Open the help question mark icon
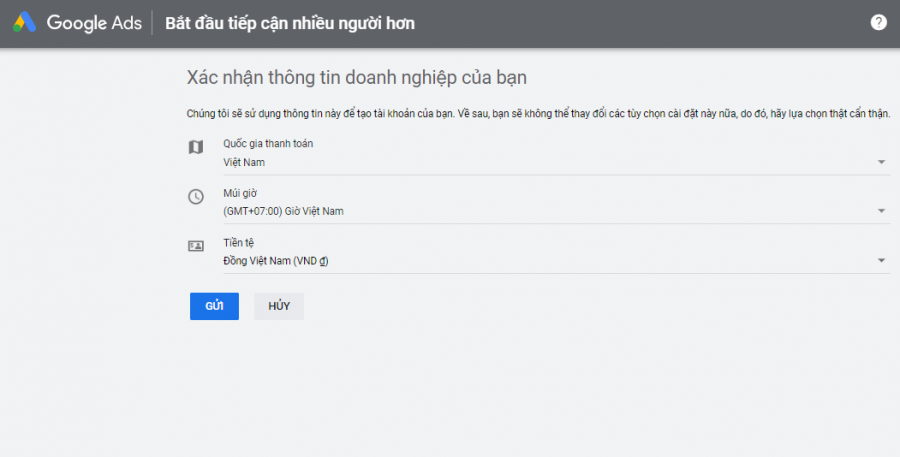900x457 pixels. coord(878,22)
